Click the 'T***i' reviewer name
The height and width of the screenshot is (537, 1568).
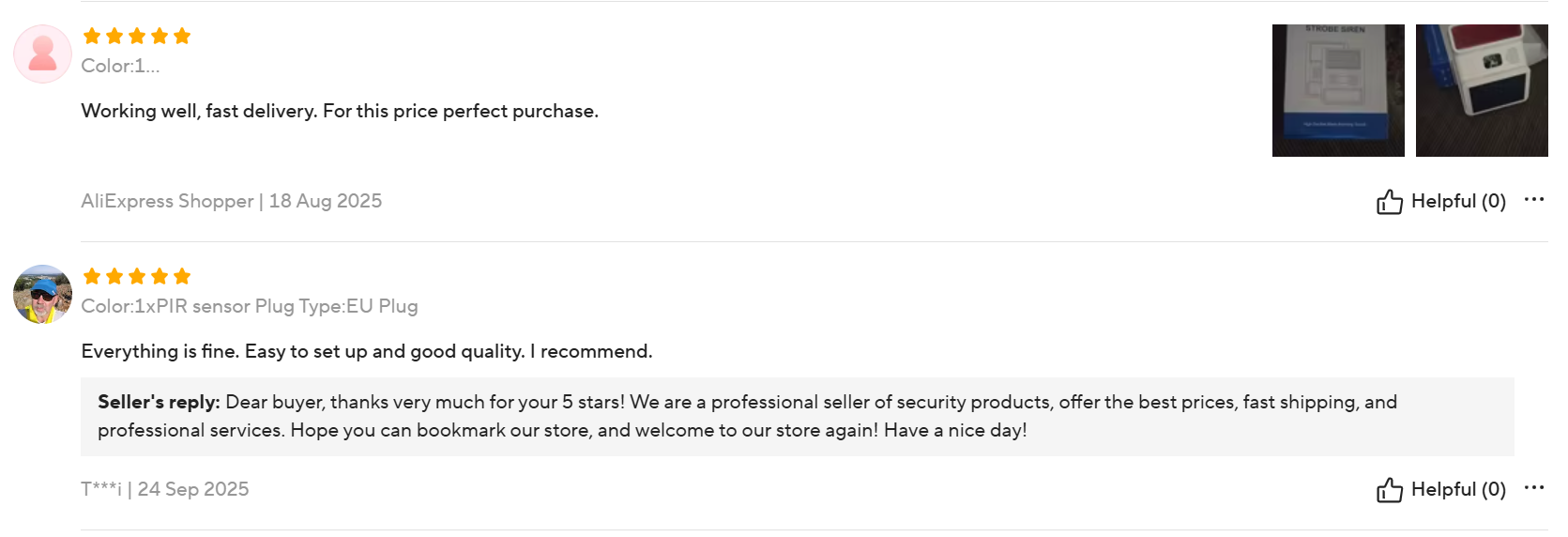click(x=101, y=489)
